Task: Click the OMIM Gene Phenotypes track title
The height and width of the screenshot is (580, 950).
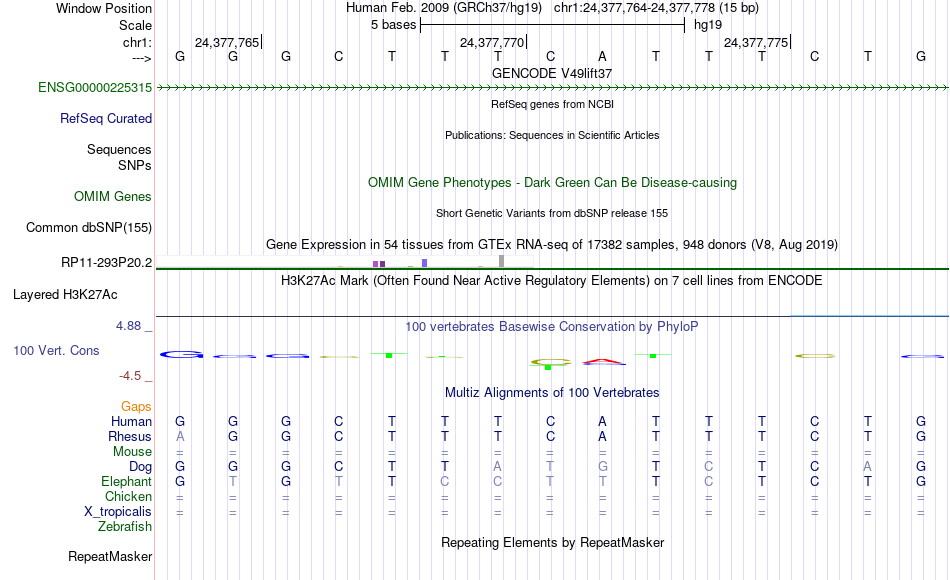Action: click(x=552, y=182)
